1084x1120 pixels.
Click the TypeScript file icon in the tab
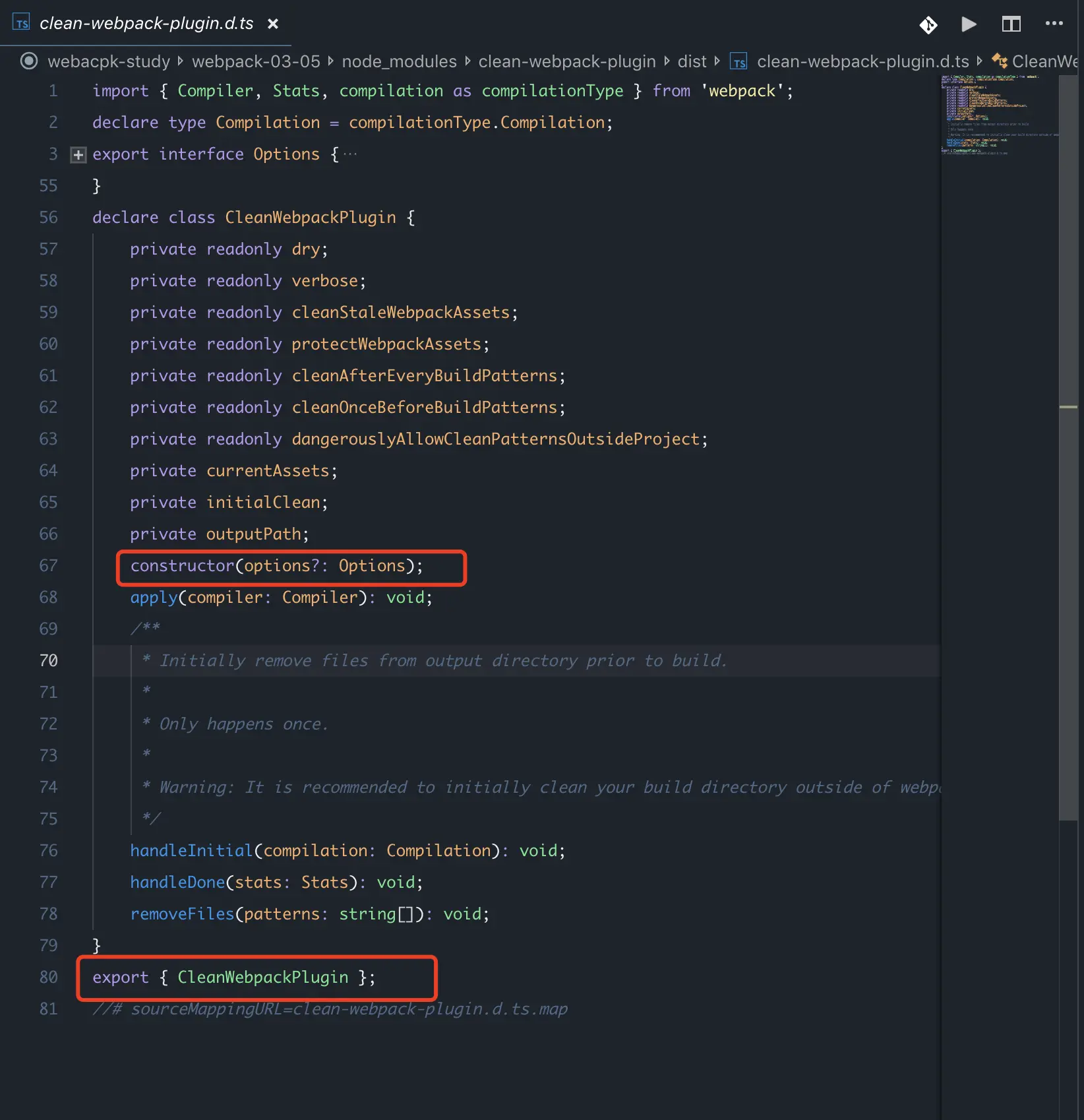pyautogui.click(x=21, y=23)
